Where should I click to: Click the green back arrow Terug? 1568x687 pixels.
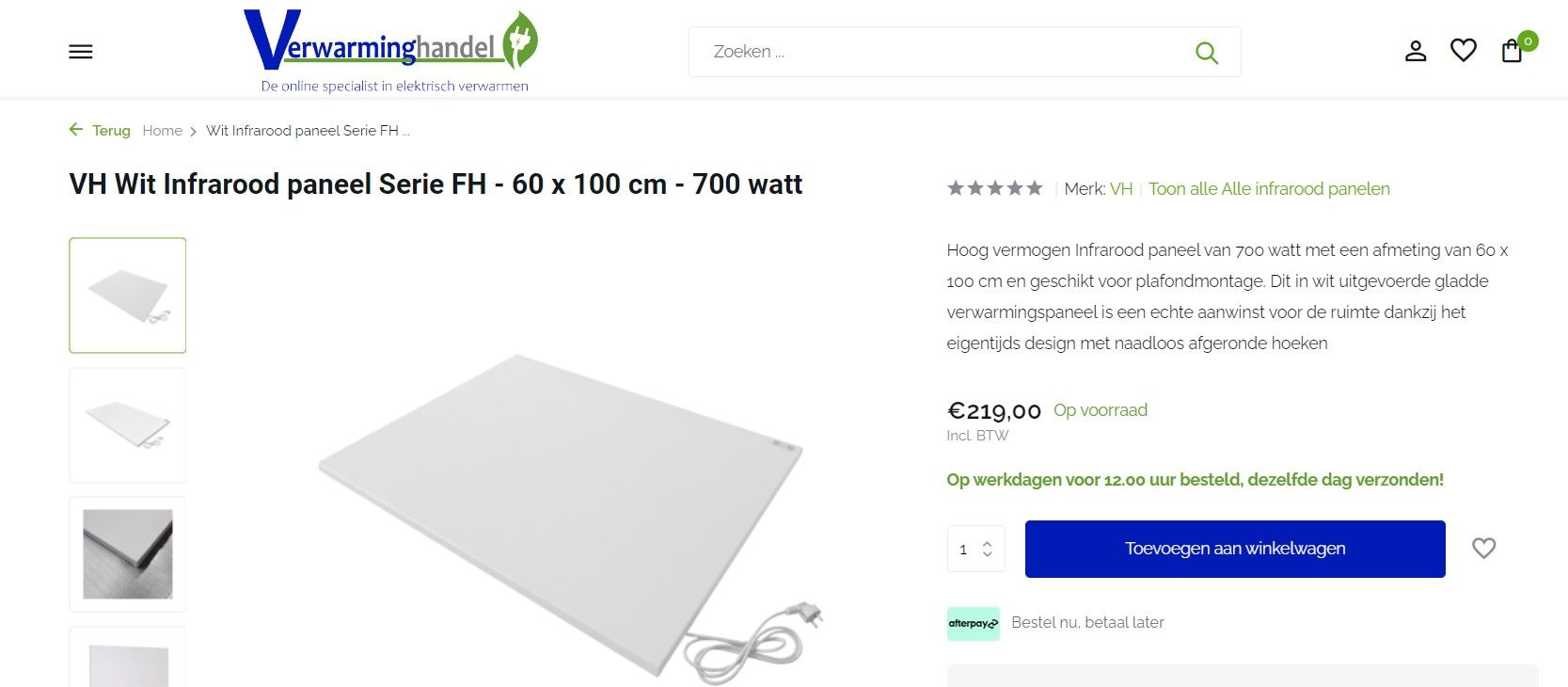(x=100, y=130)
